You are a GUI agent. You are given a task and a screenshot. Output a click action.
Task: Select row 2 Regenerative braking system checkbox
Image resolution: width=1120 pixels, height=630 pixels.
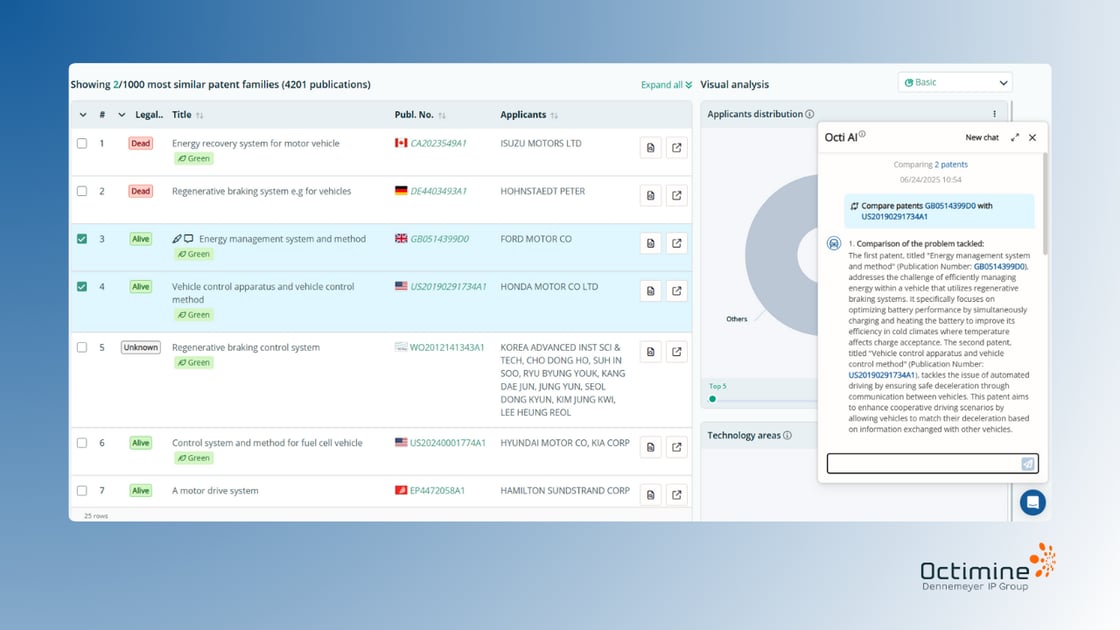82,191
